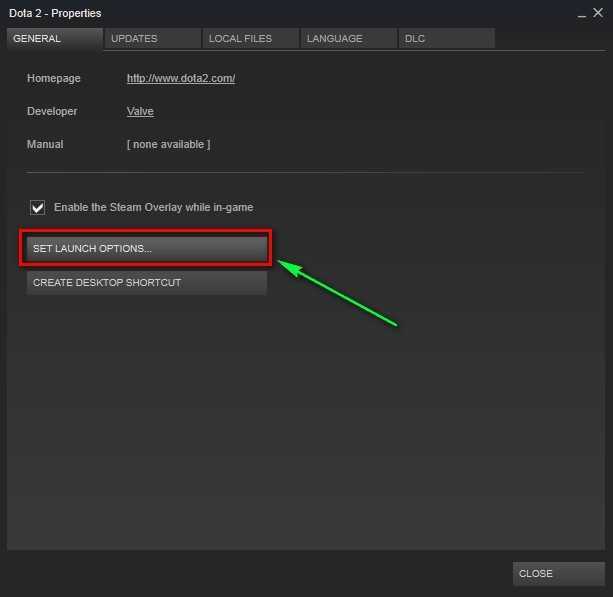Image resolution: width=613 pixels, height=597 pixels.
Task: Click Create Desktop Shortcut button
Action: click(147, 283)
